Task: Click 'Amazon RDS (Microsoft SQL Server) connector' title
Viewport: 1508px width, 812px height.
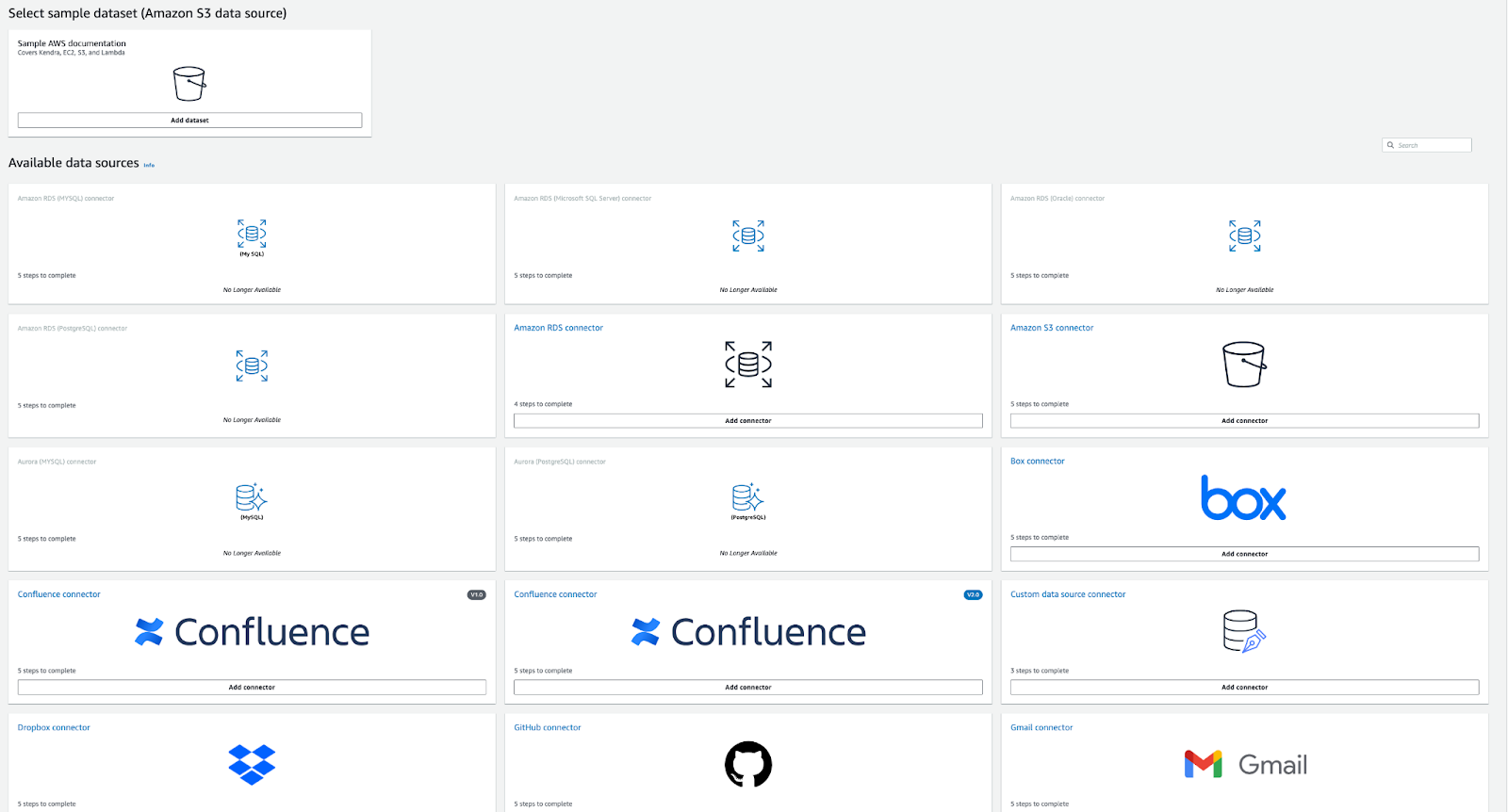Action: coord(582,199)
